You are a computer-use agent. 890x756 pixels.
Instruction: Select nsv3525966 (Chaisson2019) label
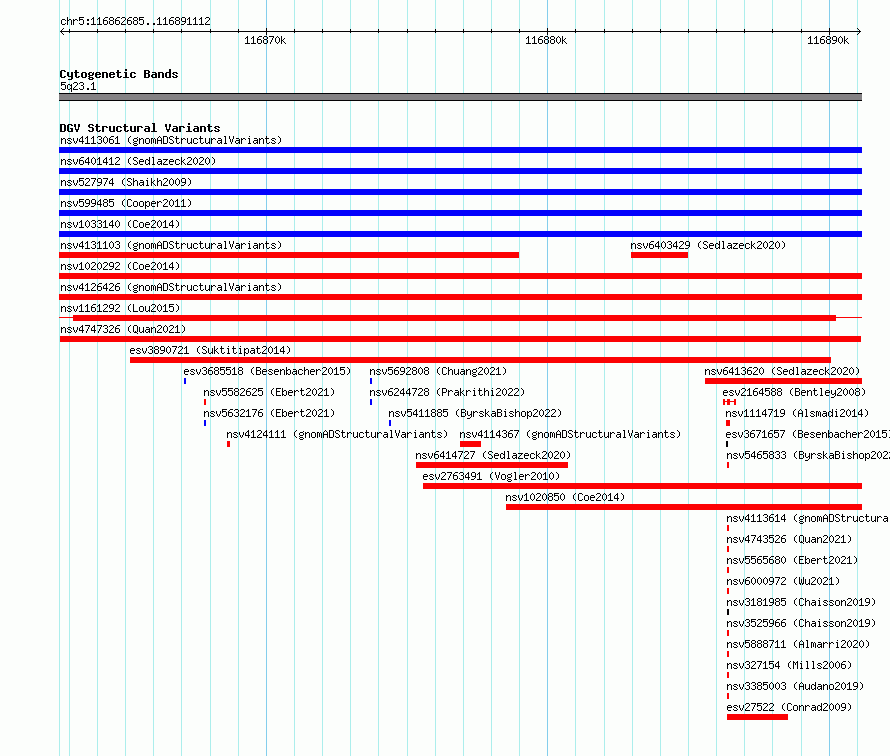pos(801,623)
